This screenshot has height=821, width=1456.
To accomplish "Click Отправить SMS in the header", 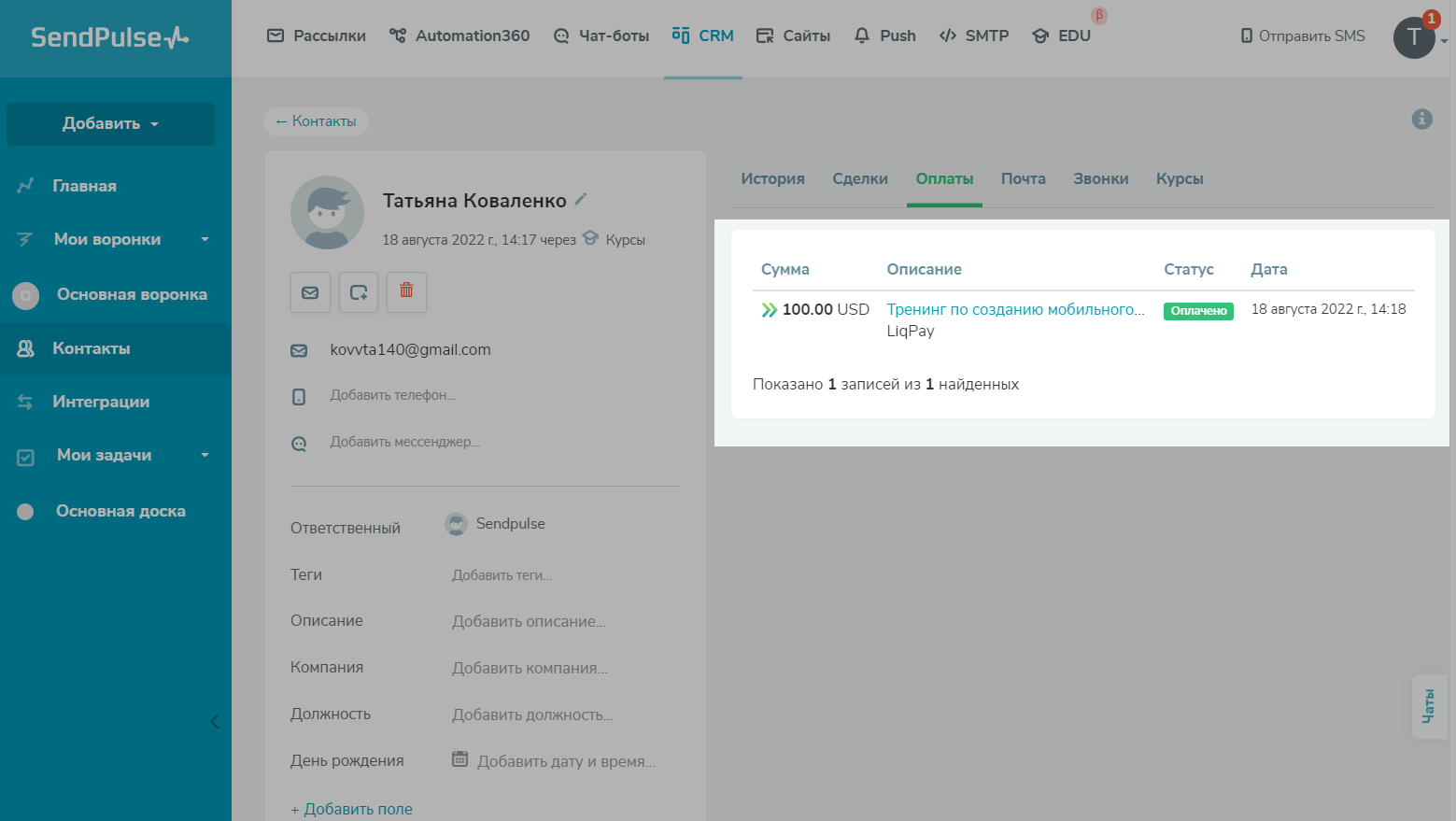I will pyautogui.click(x=1303, y=35).
